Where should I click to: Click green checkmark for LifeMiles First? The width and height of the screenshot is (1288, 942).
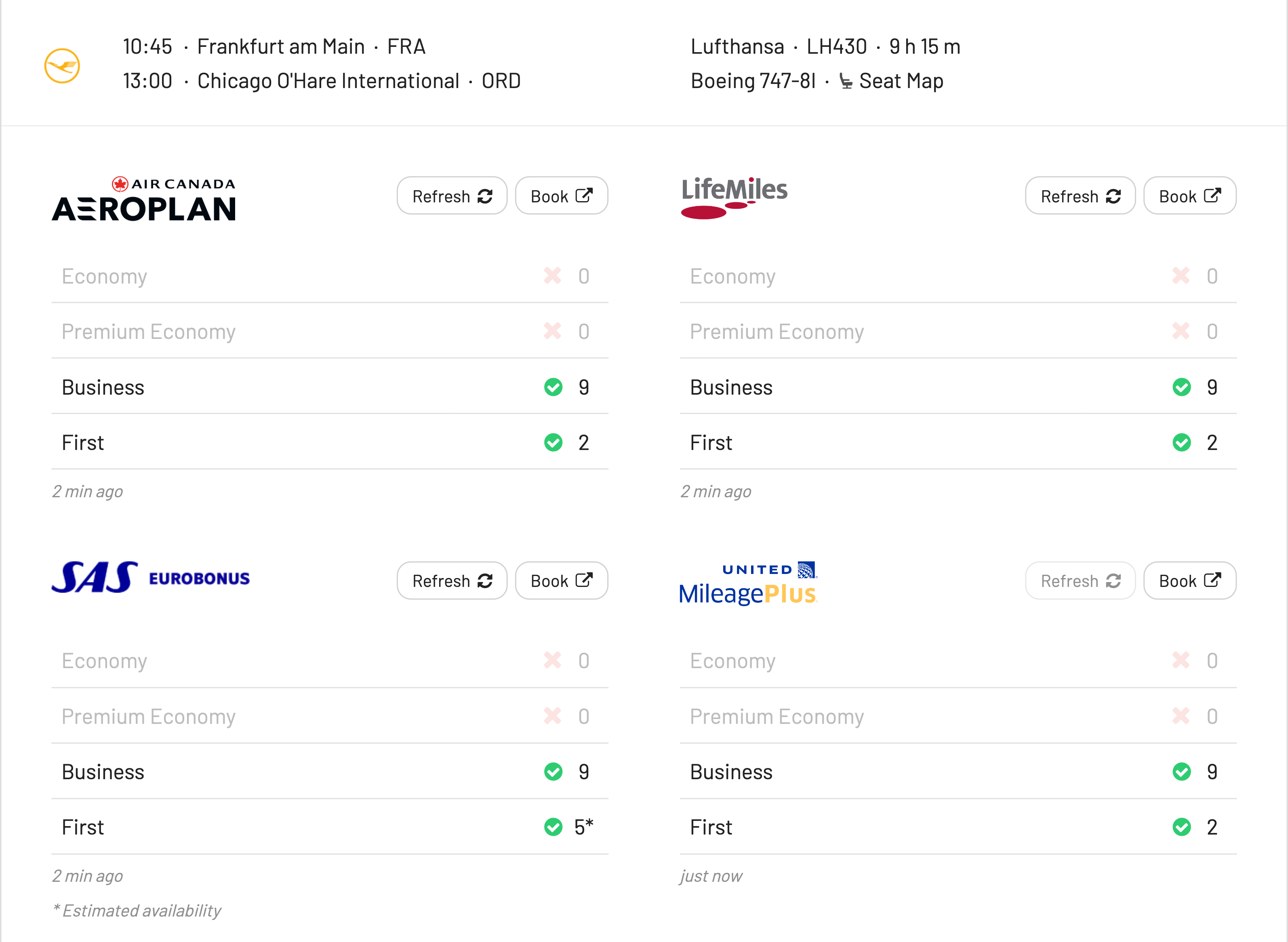point(1181,442)
